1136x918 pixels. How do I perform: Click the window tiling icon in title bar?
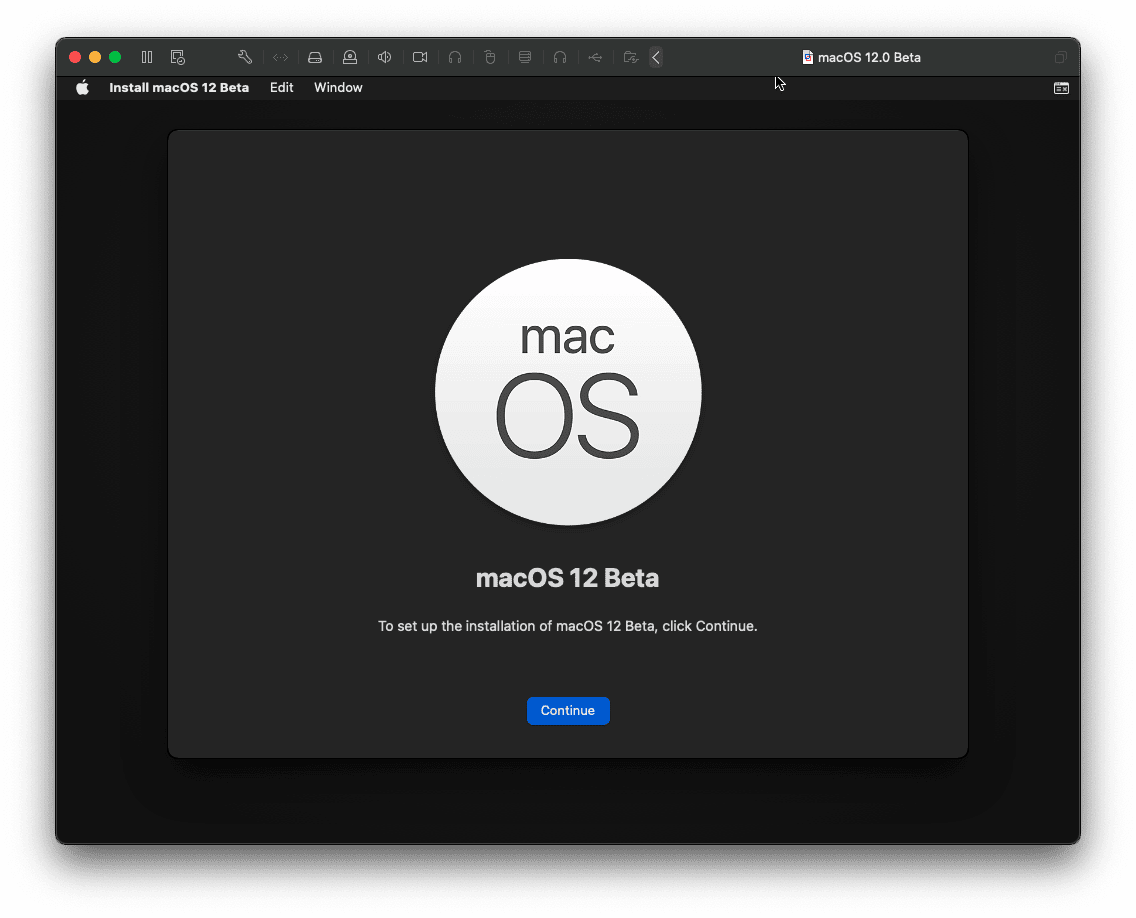[1061, 57]
